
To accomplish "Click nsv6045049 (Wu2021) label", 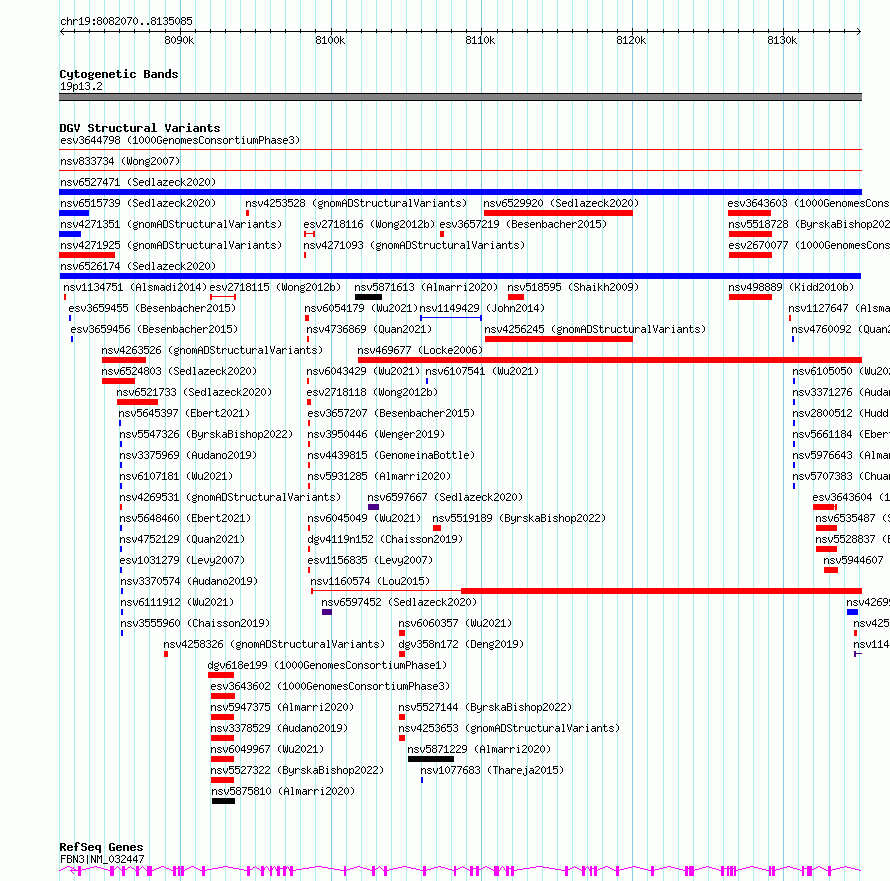I will 364,518.
